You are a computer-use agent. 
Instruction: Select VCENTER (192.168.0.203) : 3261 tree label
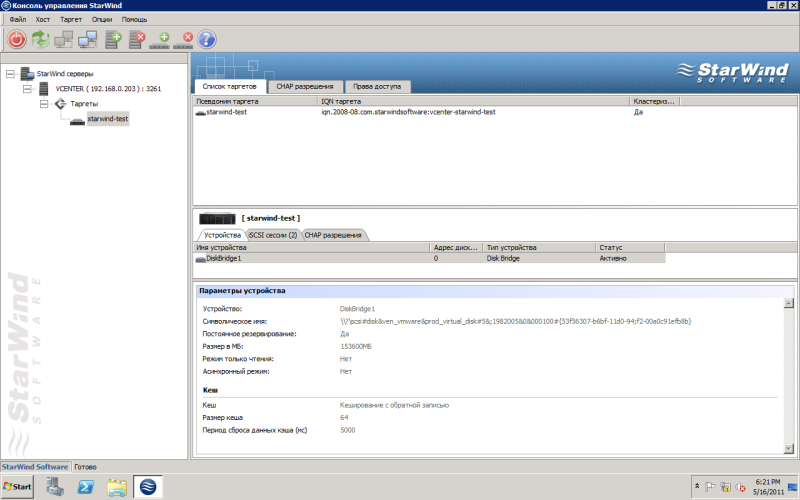point(108,89)
